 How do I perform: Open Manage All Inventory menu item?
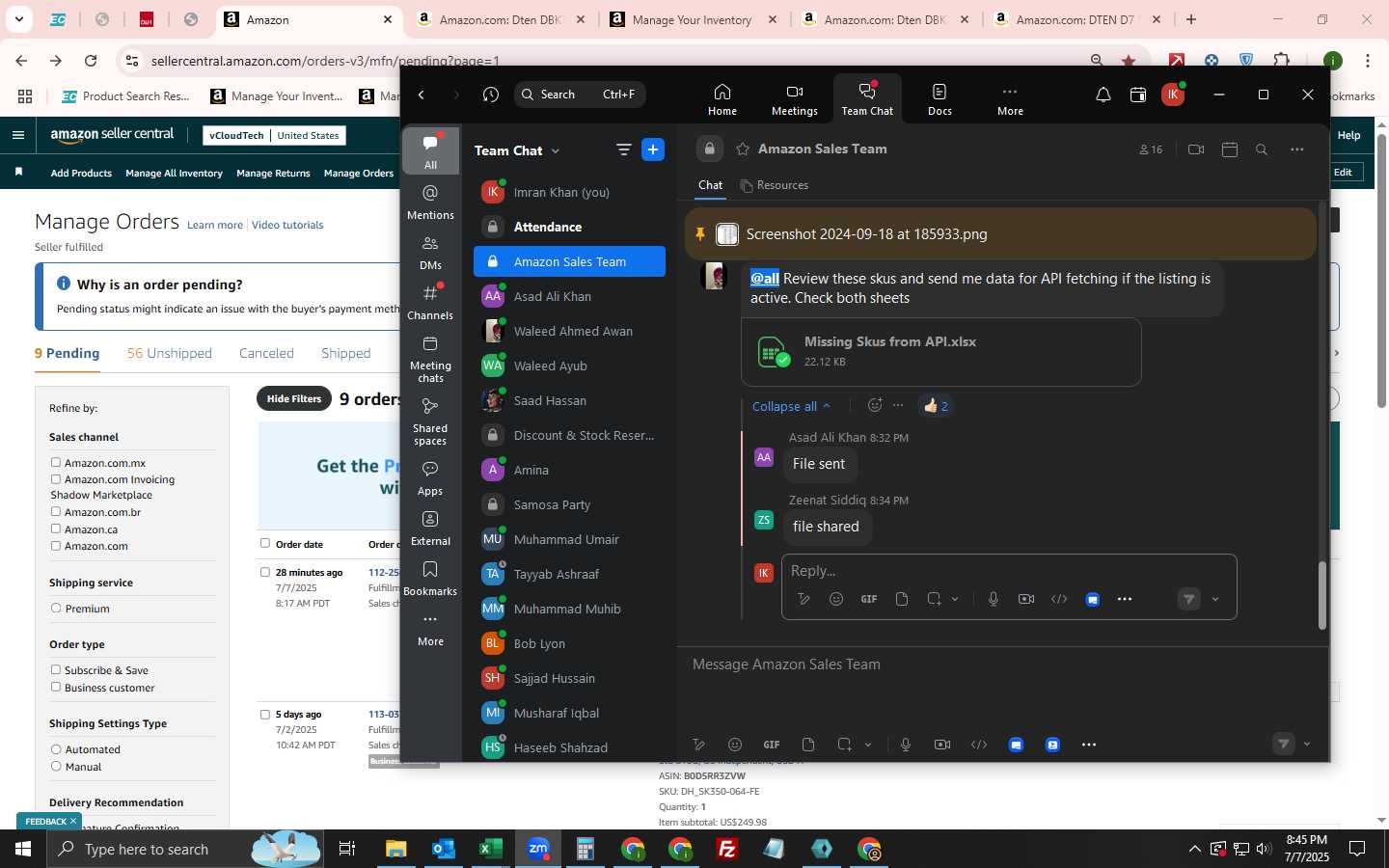(x=175, y=174)
